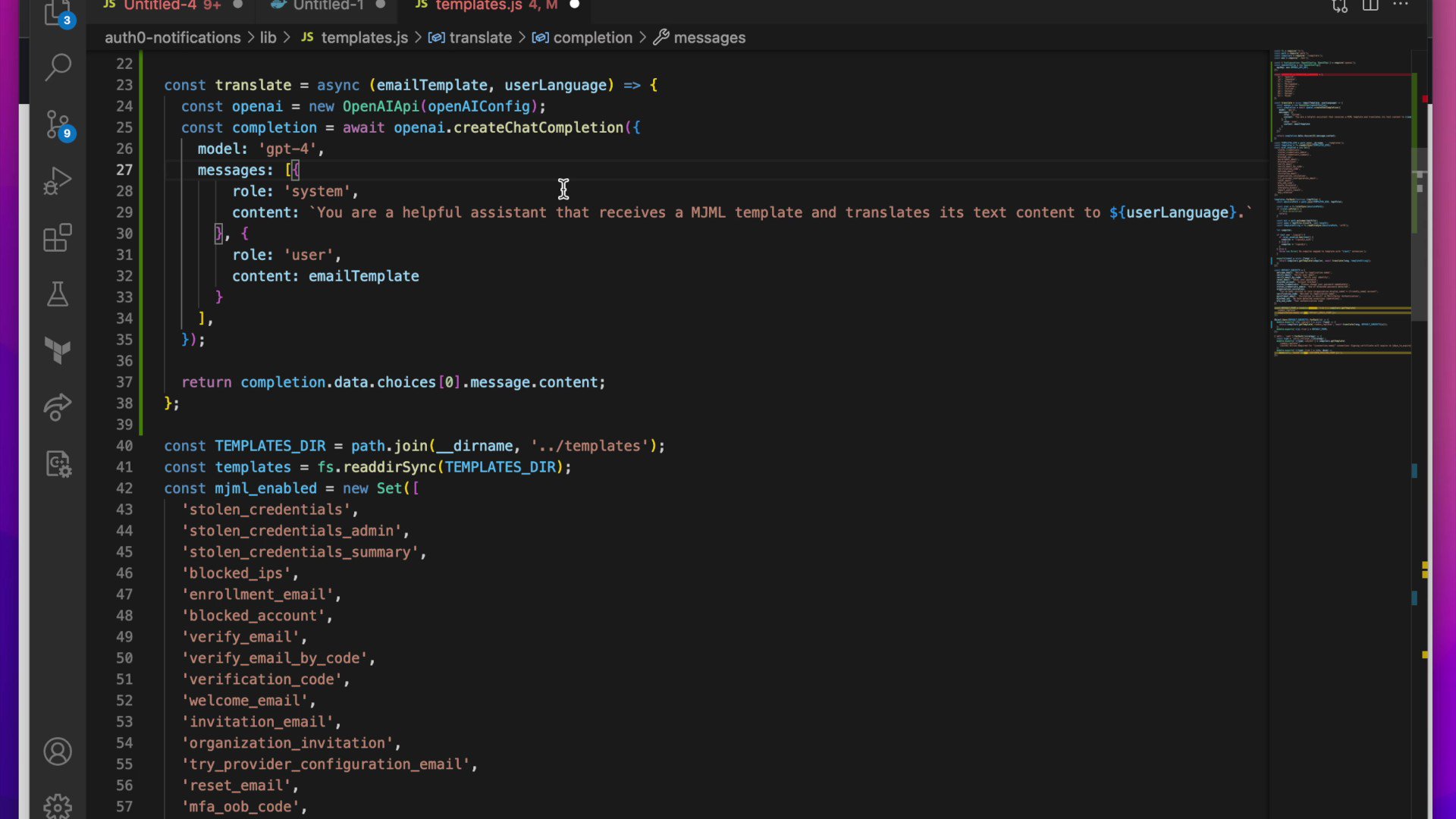Click the lib folder breadcrumb
This screenshot has width=1456, height=819.
point(268,38)
